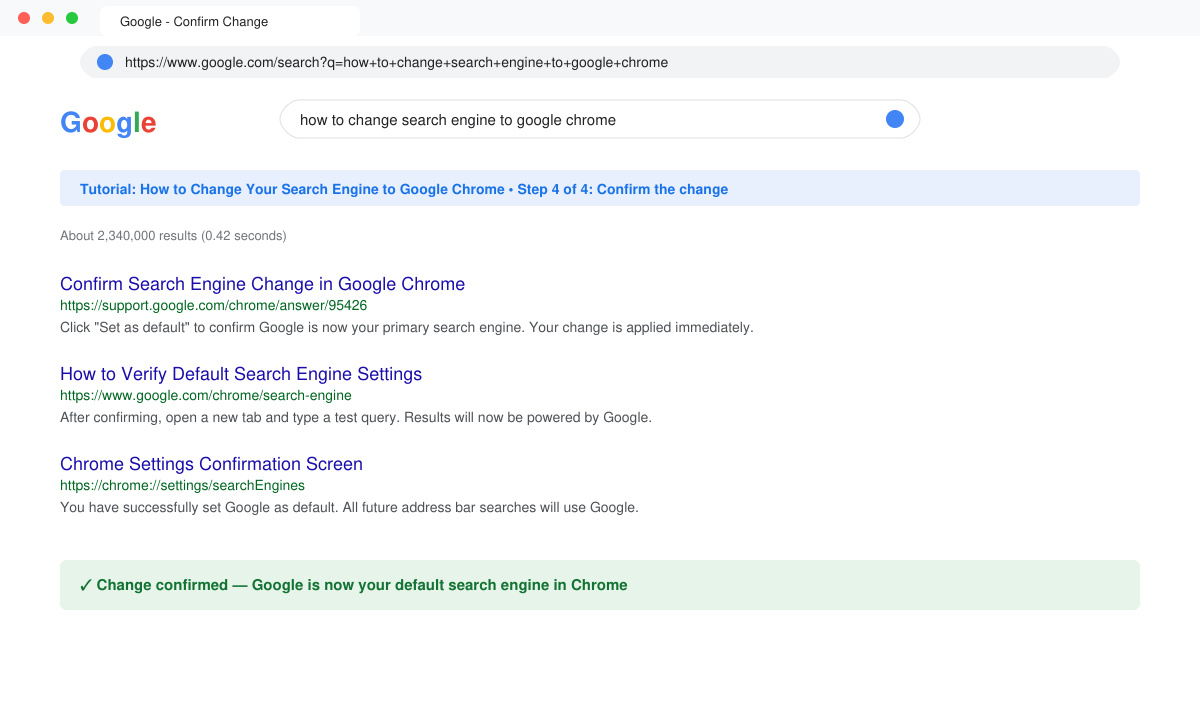Open 'How to Verify Default Search Engine Settings' result
Image resolution: width=1200 pixels, height=720 pixels.
pyautogui.click(x=241, y=374)
